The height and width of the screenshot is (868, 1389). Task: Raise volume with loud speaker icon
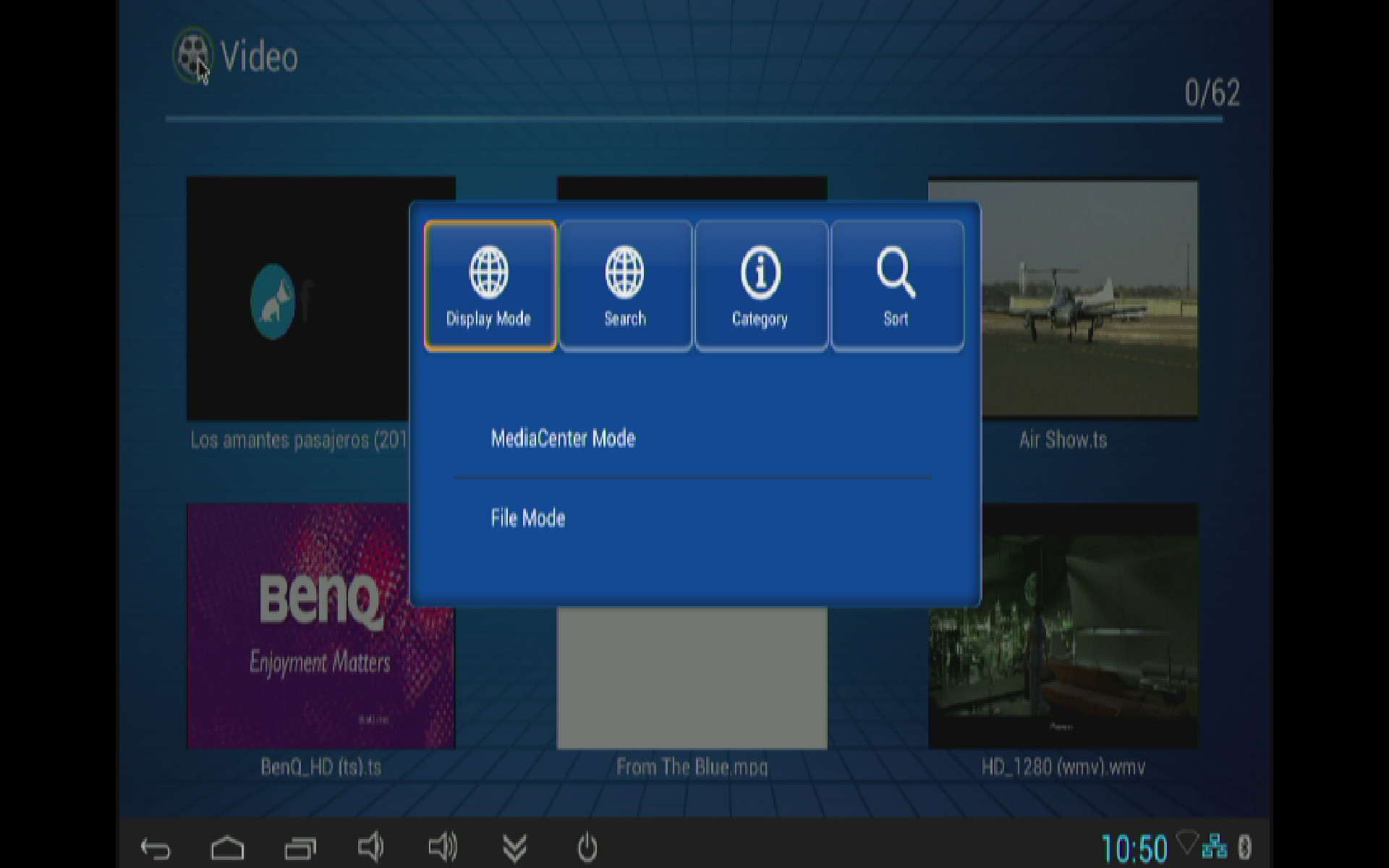[x=442, y=847]
